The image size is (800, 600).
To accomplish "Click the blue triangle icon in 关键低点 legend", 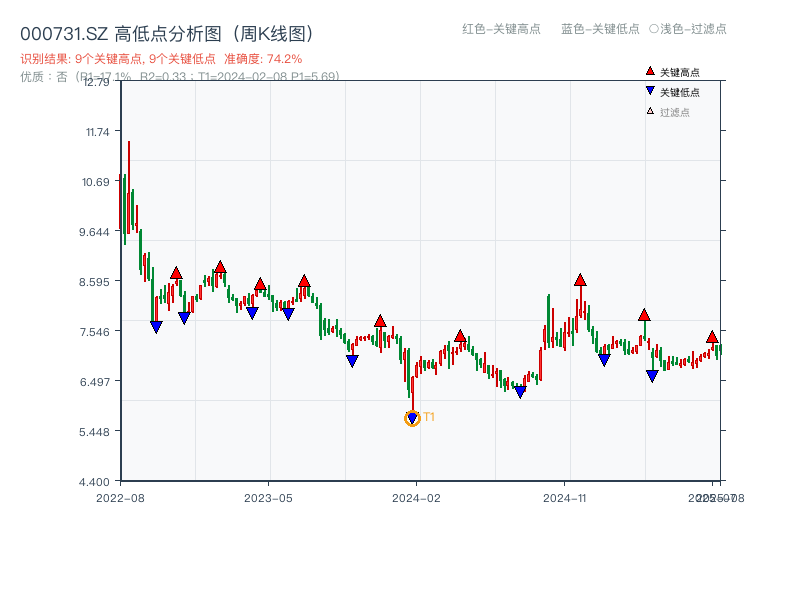I will (650, 91).
